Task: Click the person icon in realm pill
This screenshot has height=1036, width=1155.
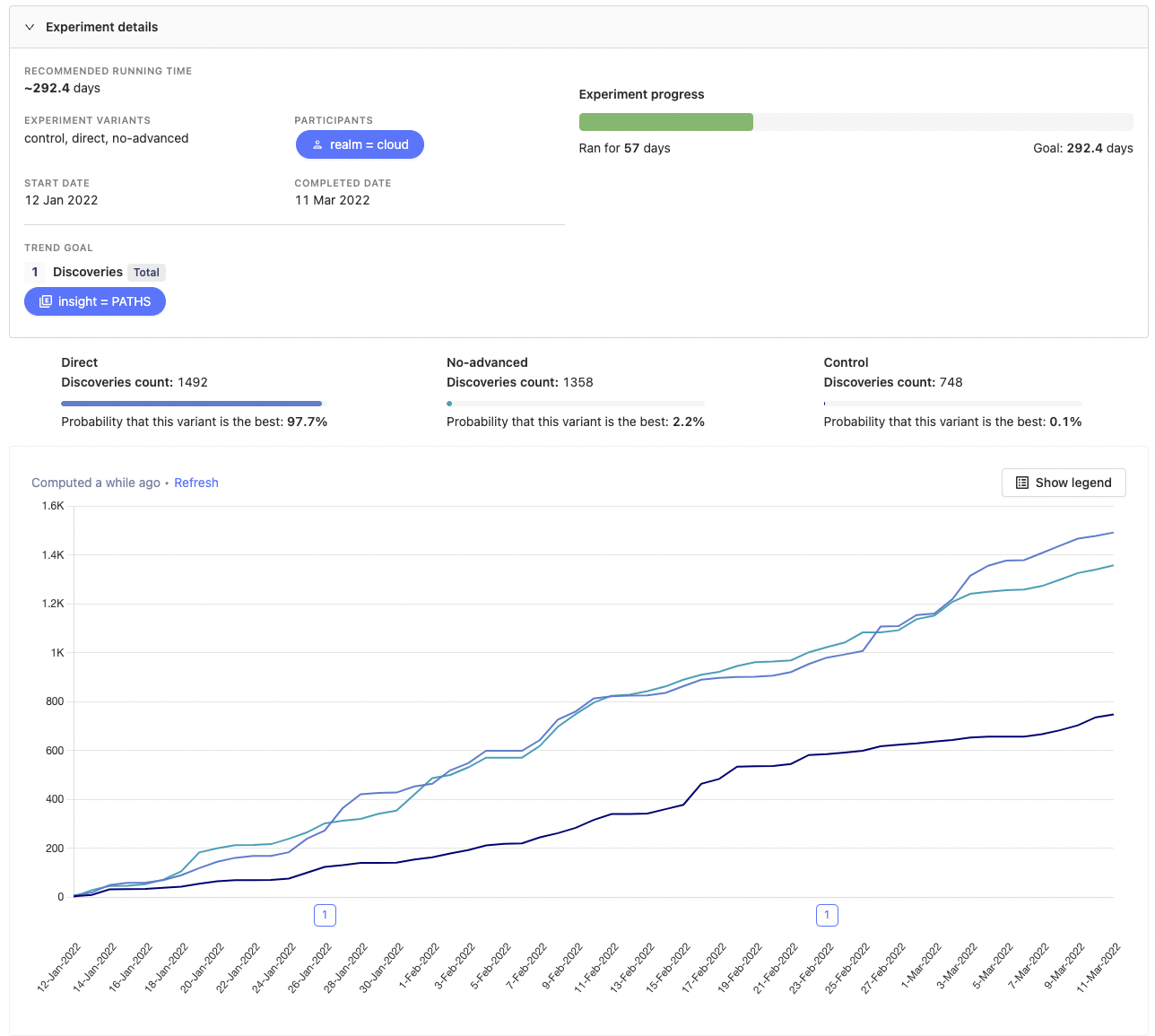Action: pos(317,144)
